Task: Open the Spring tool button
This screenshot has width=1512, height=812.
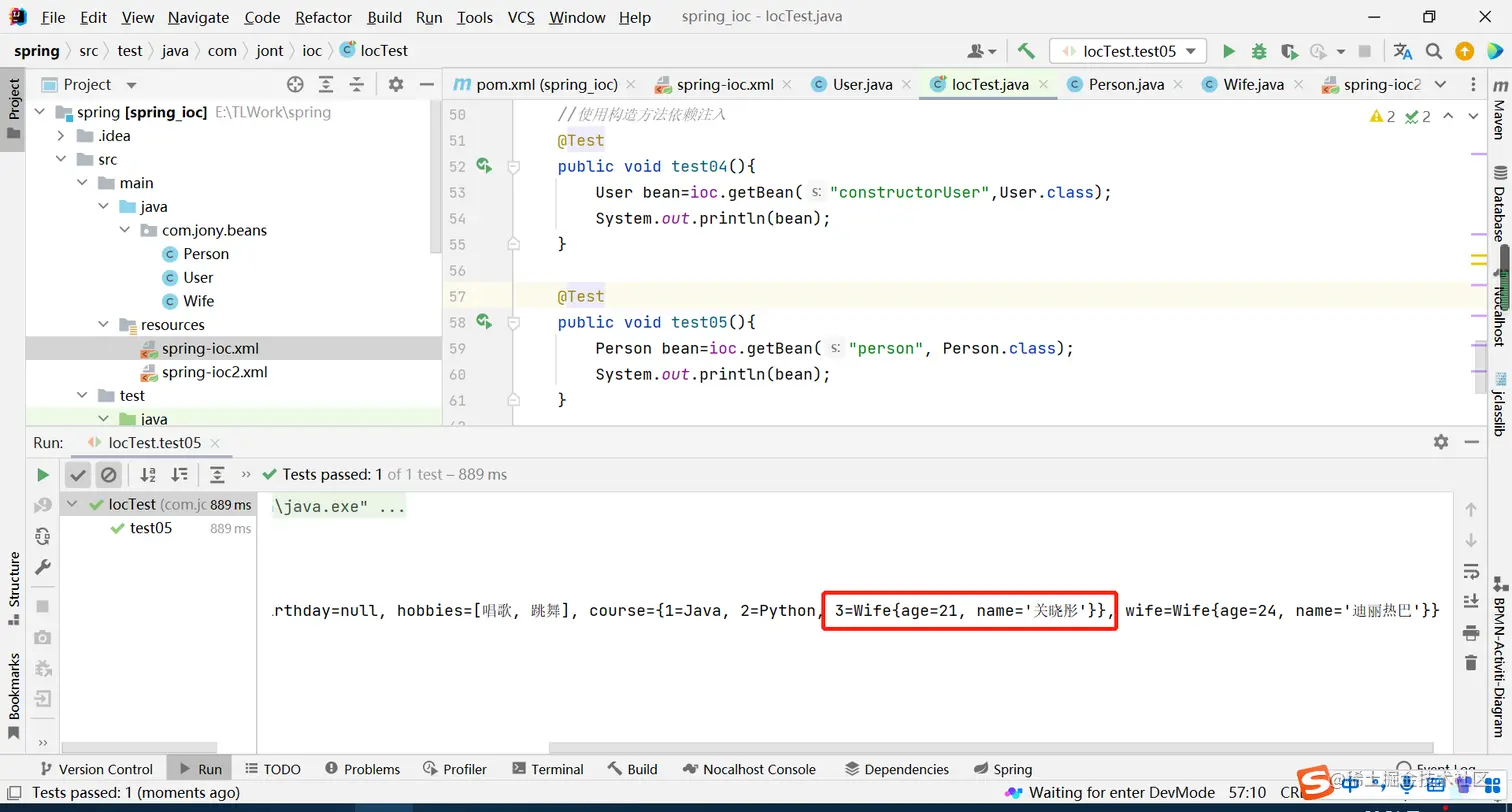Action: pos(1002,769)
